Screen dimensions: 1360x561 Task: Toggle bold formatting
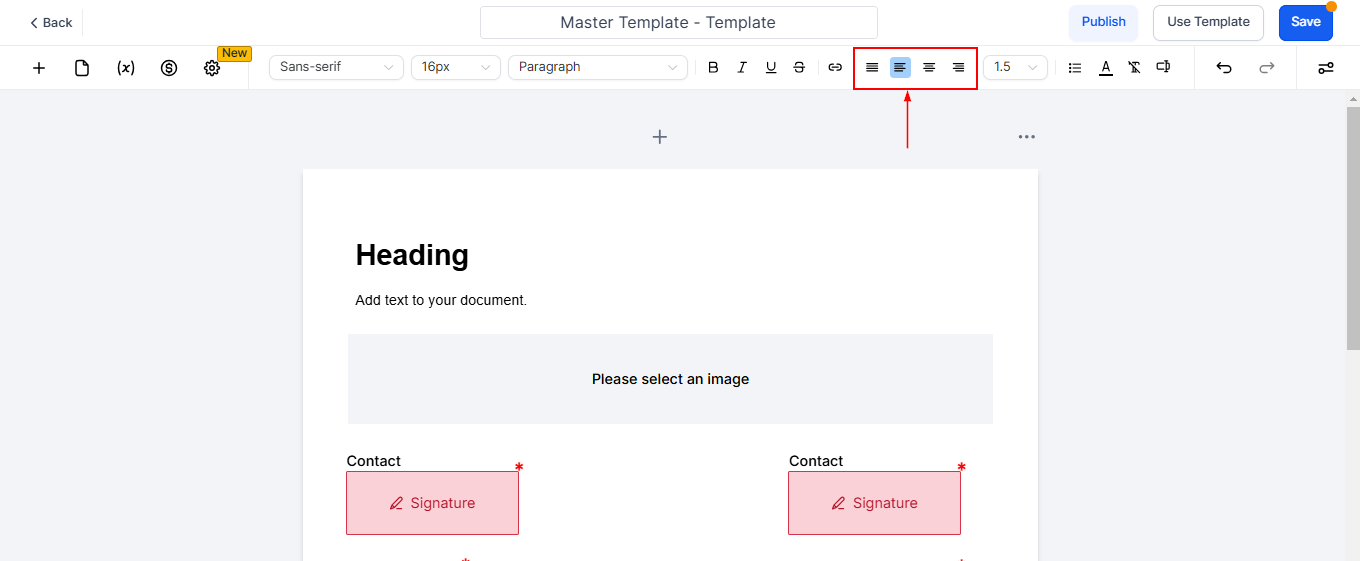pos(713,67)
